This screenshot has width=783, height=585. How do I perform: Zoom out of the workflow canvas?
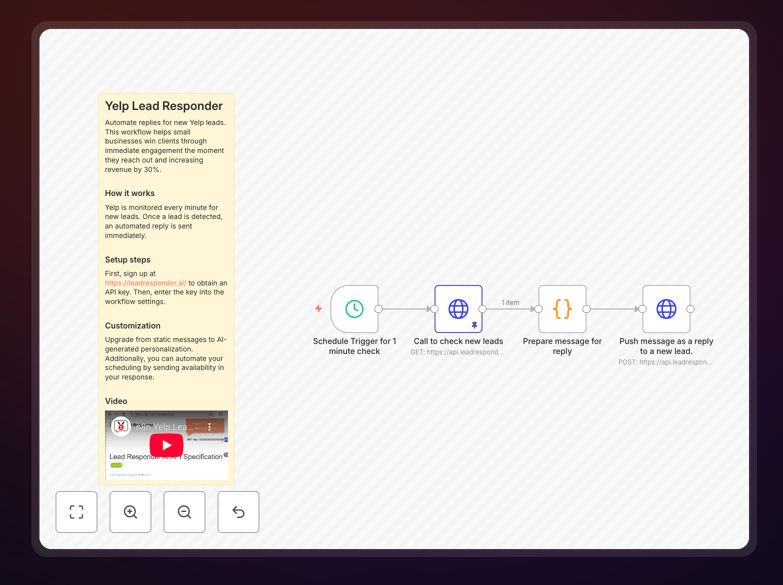click(x=184, y=512)
